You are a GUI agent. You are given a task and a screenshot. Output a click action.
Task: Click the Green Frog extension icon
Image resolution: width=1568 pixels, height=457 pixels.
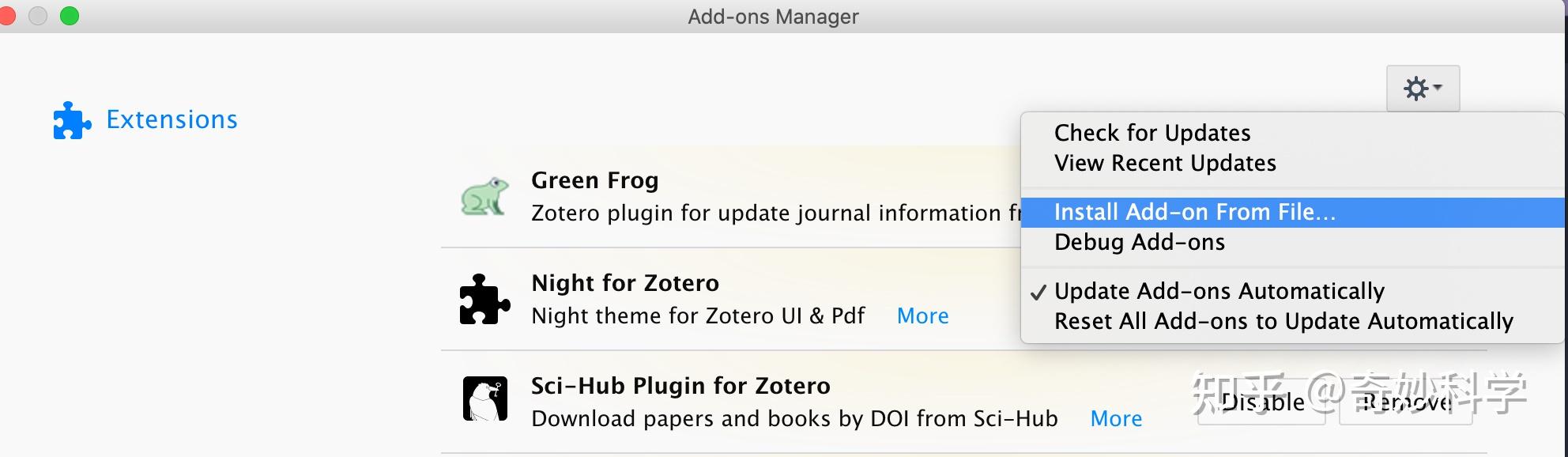484,196
